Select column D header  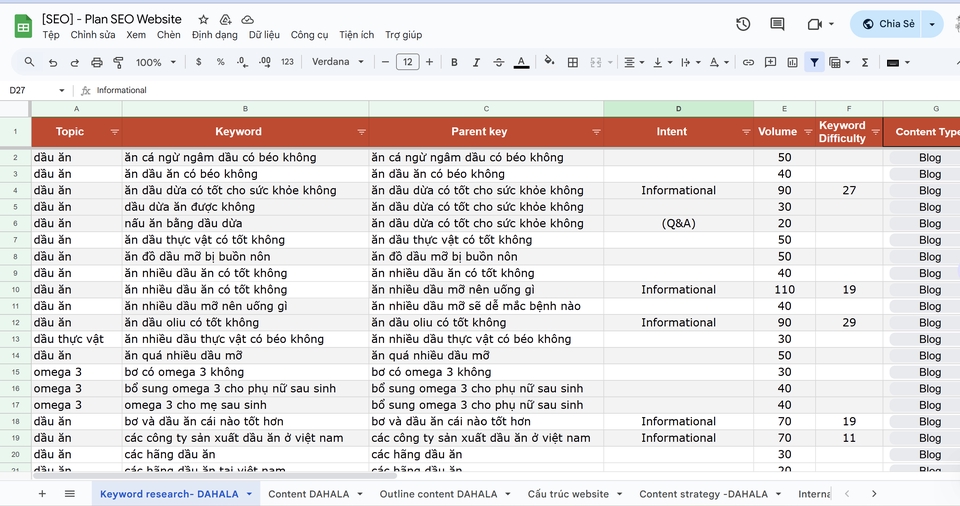tap(678, 108)
